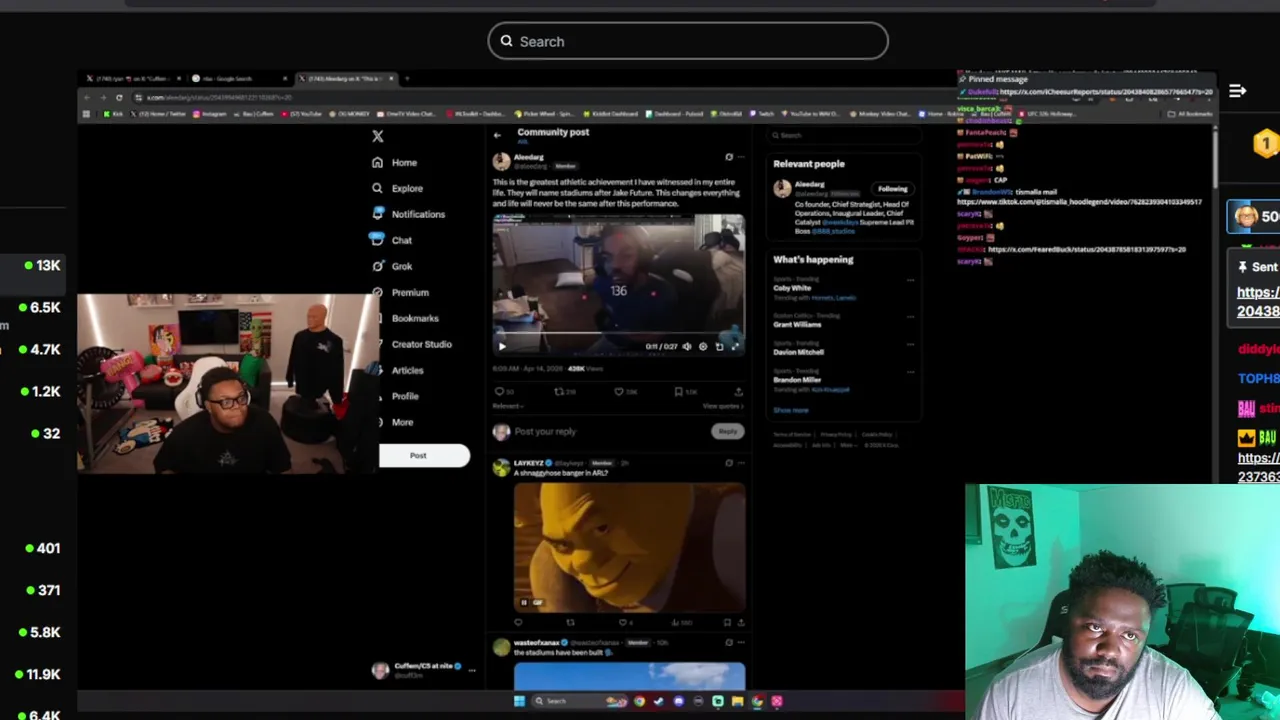The width and height of the screenshot is (1280, 720).
Task: Open the video settings gear icon
Action: pos(703,346)
